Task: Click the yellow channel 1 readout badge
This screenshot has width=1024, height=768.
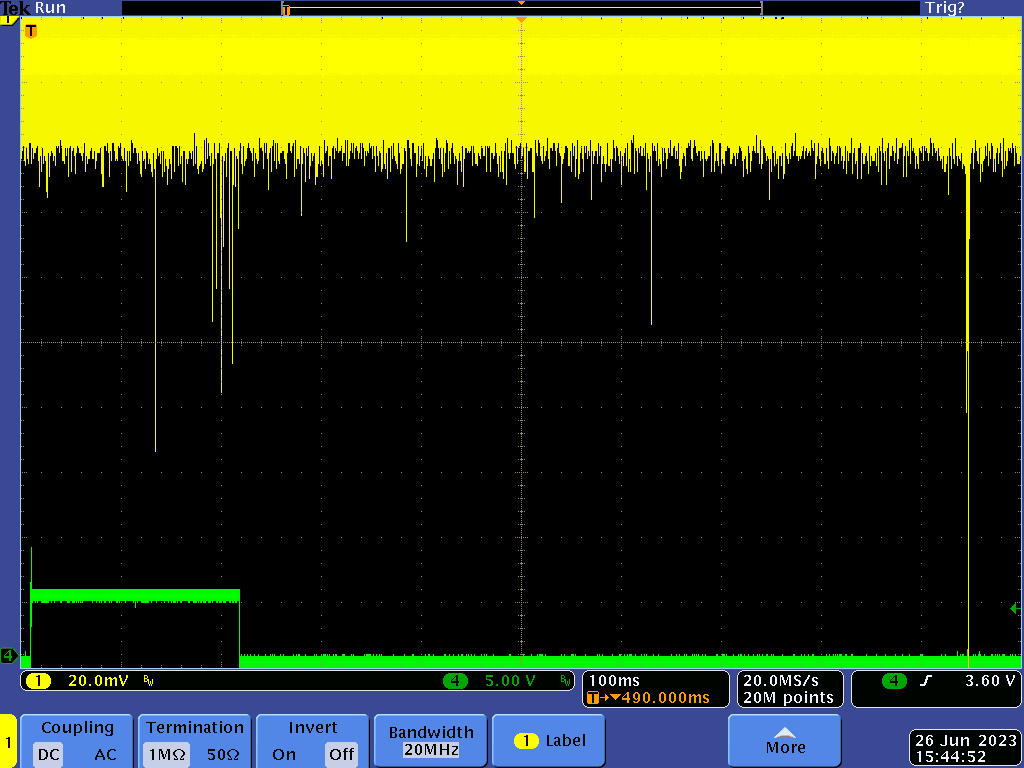Action: point(38,681)
